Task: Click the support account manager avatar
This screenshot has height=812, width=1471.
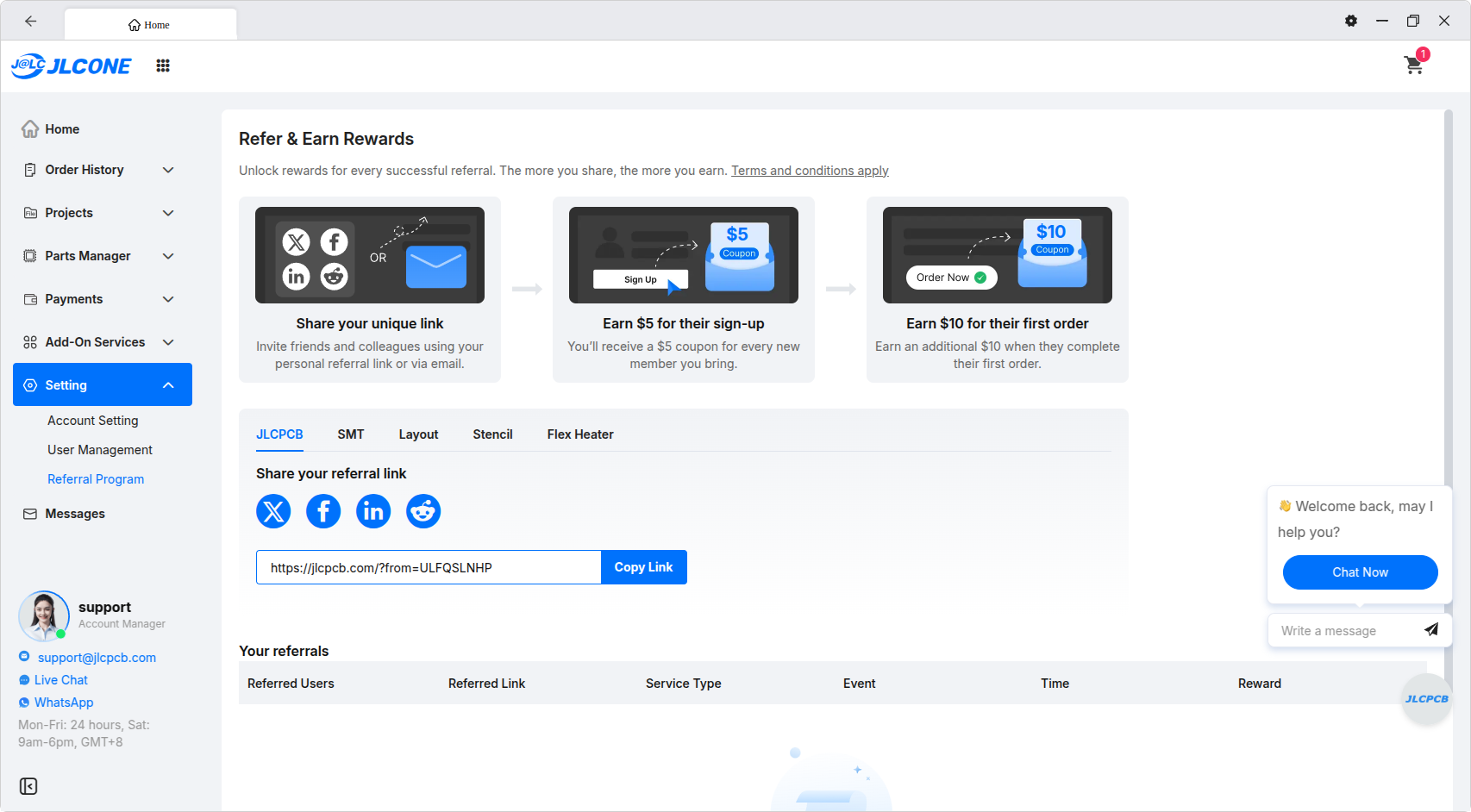Action: (44, 615)
